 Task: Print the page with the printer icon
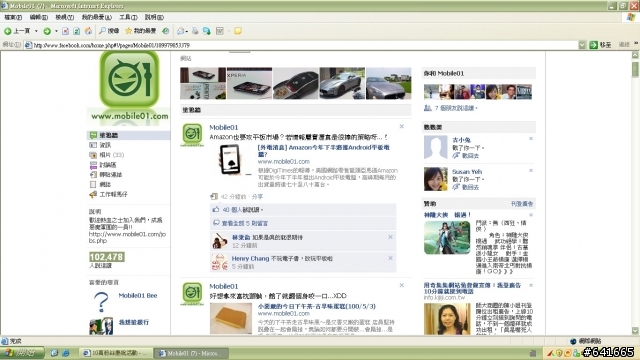(x=195, y=31)
